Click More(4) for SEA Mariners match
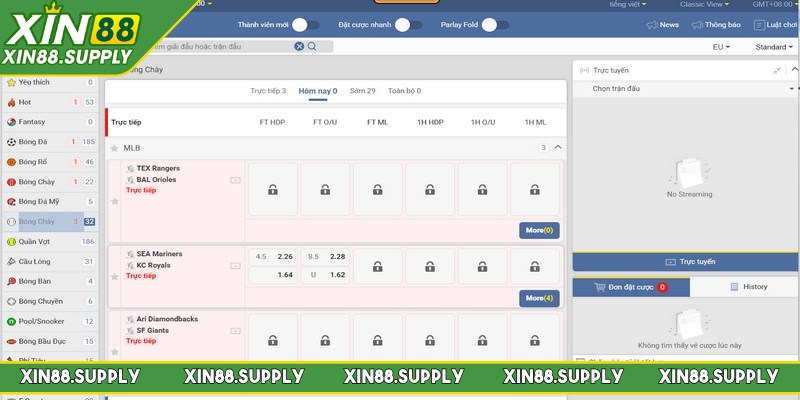The image size is (800, 400). (539, 298)
